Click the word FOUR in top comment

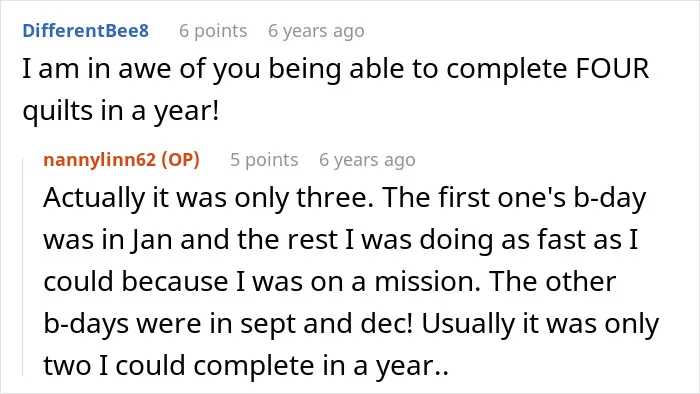(612, 69)
